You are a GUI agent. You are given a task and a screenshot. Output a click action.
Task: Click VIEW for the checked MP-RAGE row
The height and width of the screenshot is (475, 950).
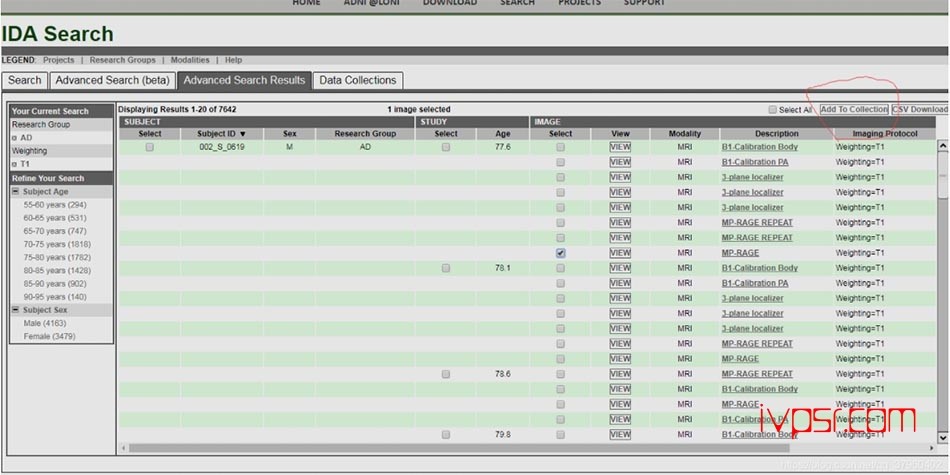click(x=620, y=253)
